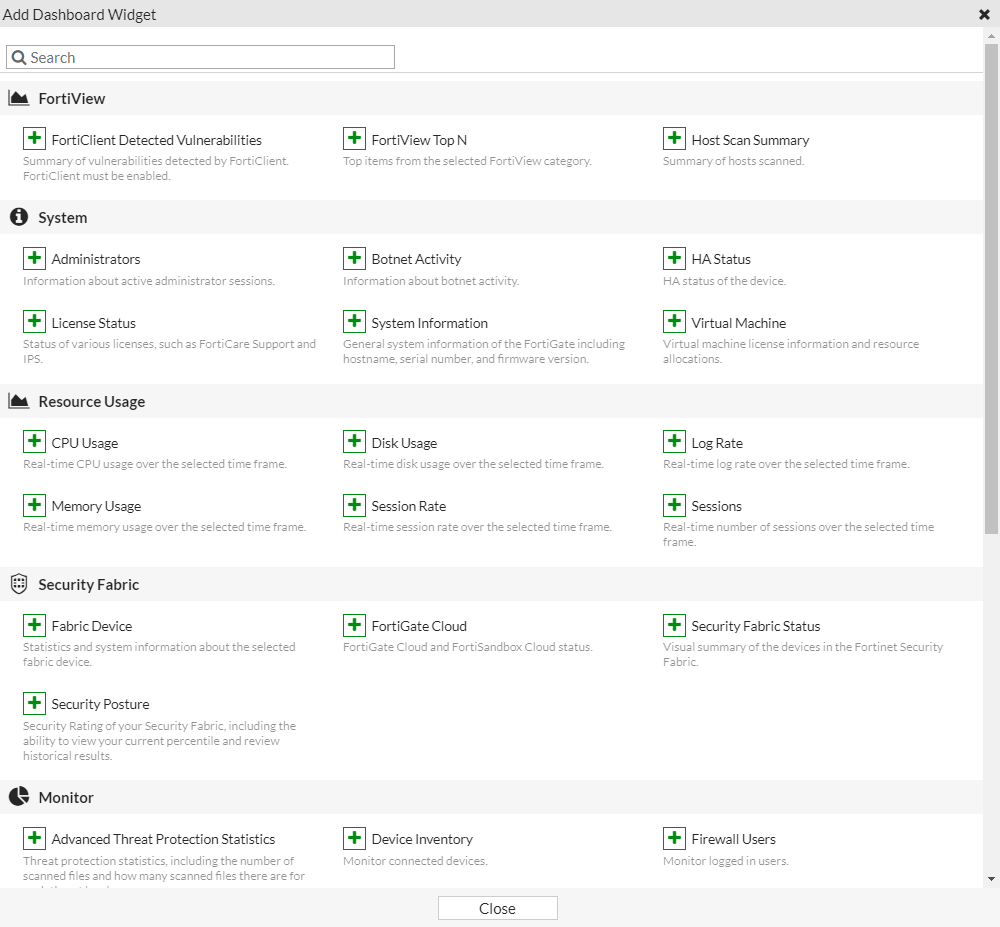Click plus icon next to Firewall Users
The width and height of the screenshot is (1000, 927).
pyautogui.click(x=675, y=838)
